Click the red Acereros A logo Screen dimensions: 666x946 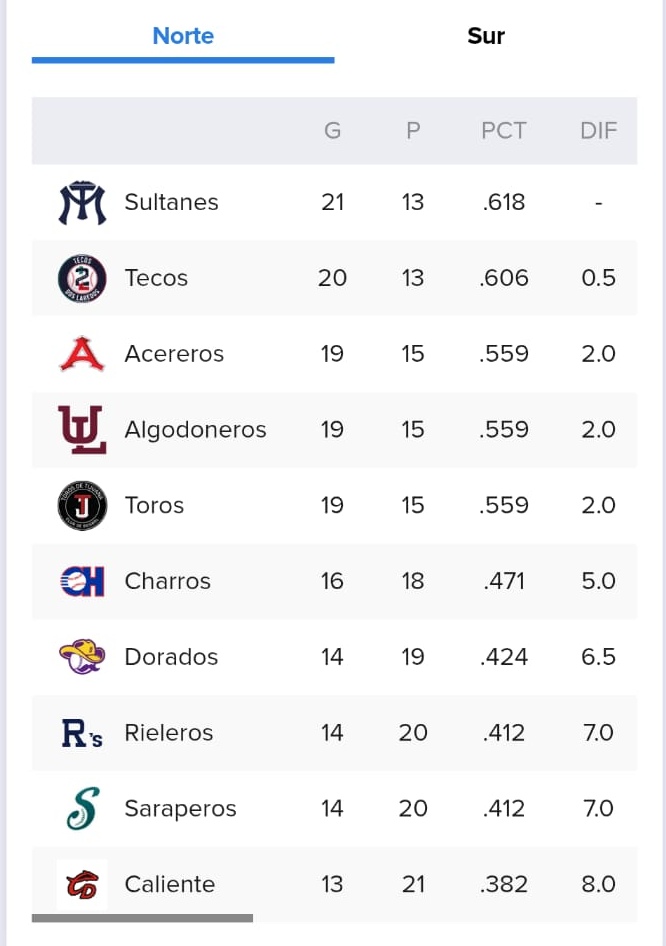coord(82,354)
